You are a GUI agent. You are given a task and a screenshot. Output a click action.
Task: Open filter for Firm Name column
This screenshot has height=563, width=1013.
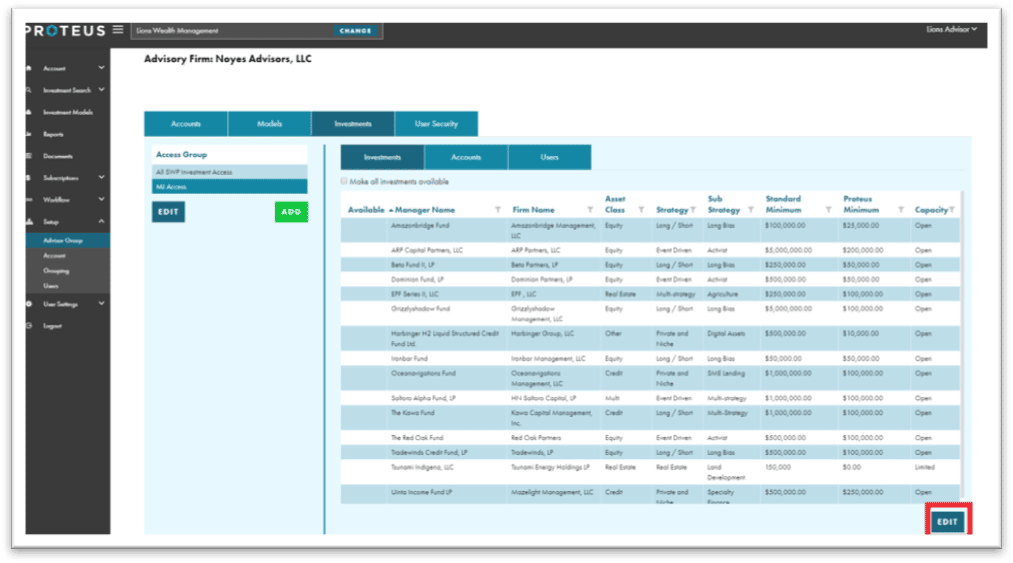pos(590,210)
